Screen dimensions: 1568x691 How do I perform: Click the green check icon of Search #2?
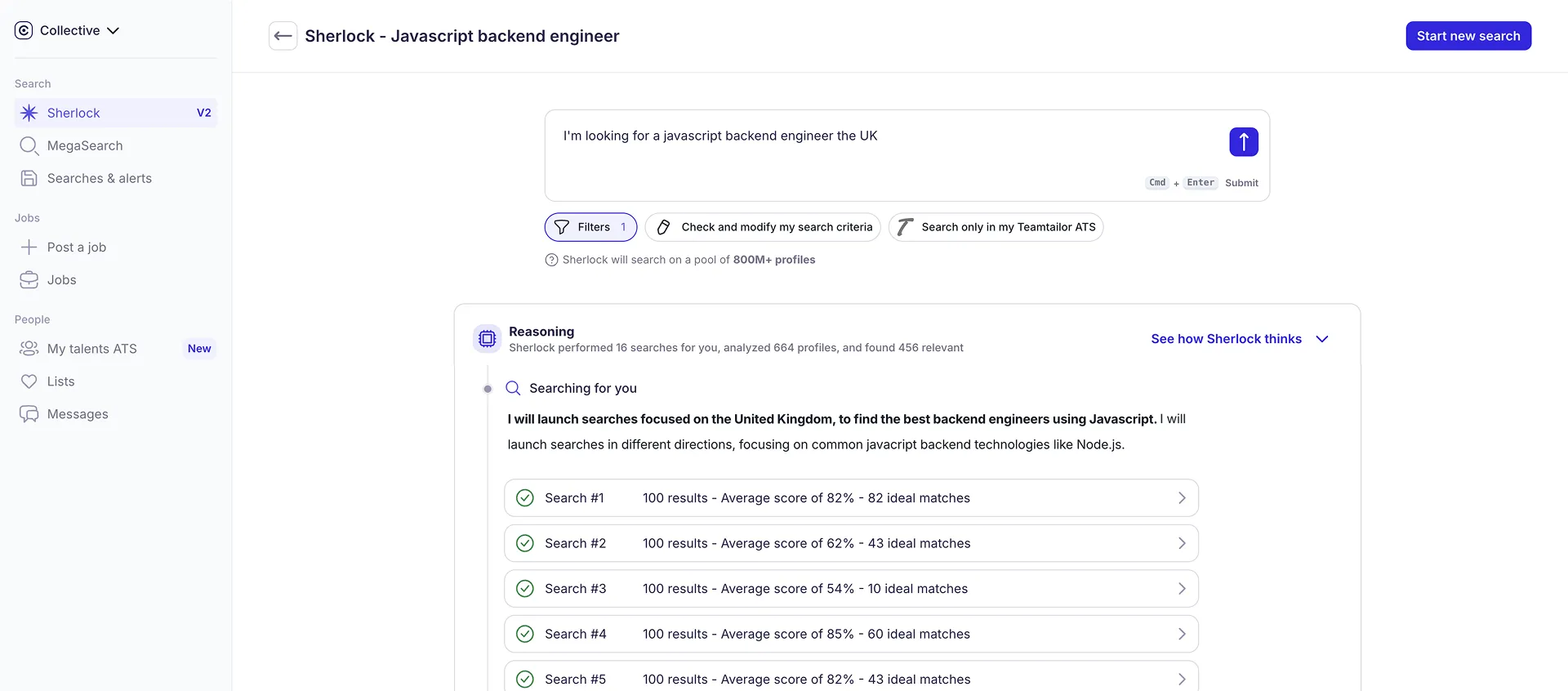click(525, 543)
